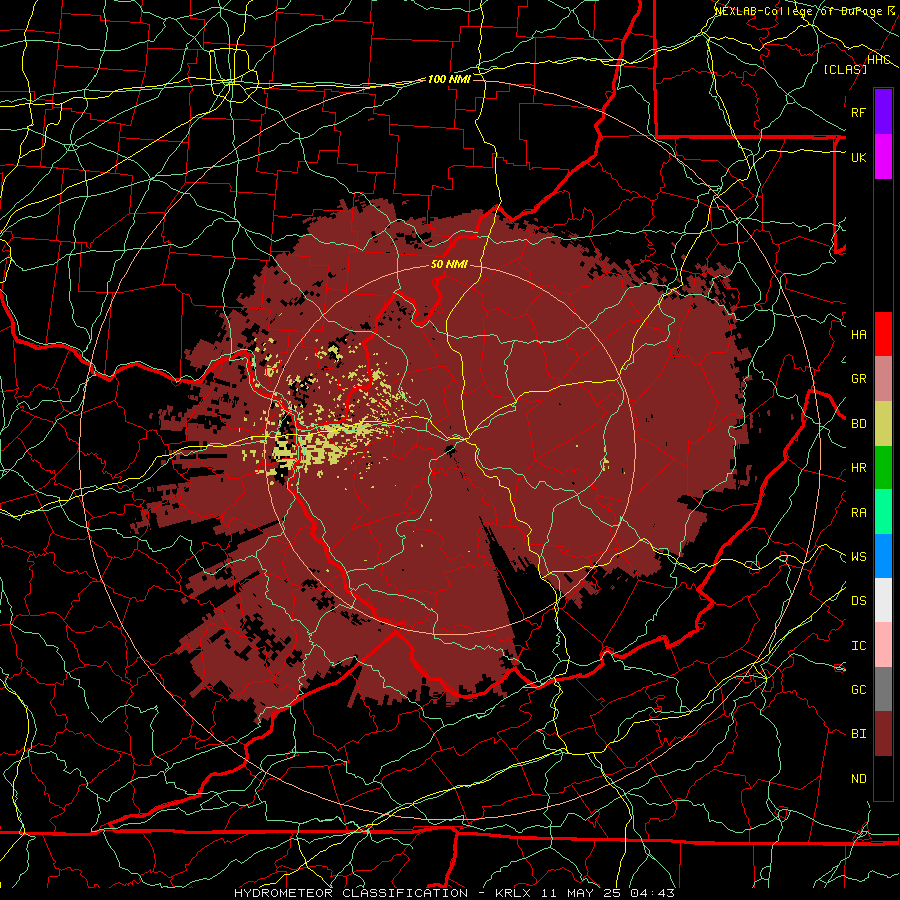Click the HR green legend swatch

[x=883, y=468]
